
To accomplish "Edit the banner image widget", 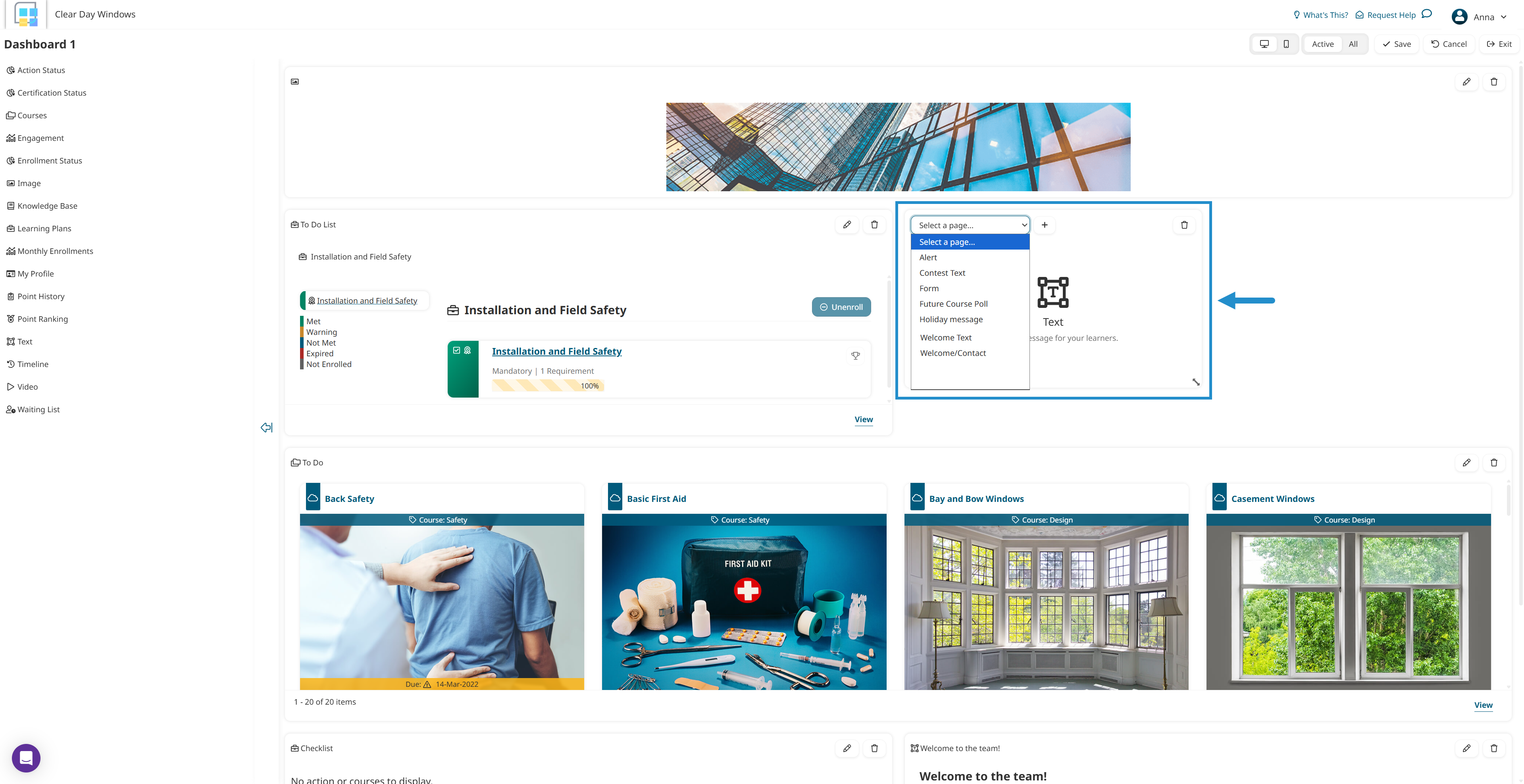I will pyautogui.click(x=1466, y=82).
